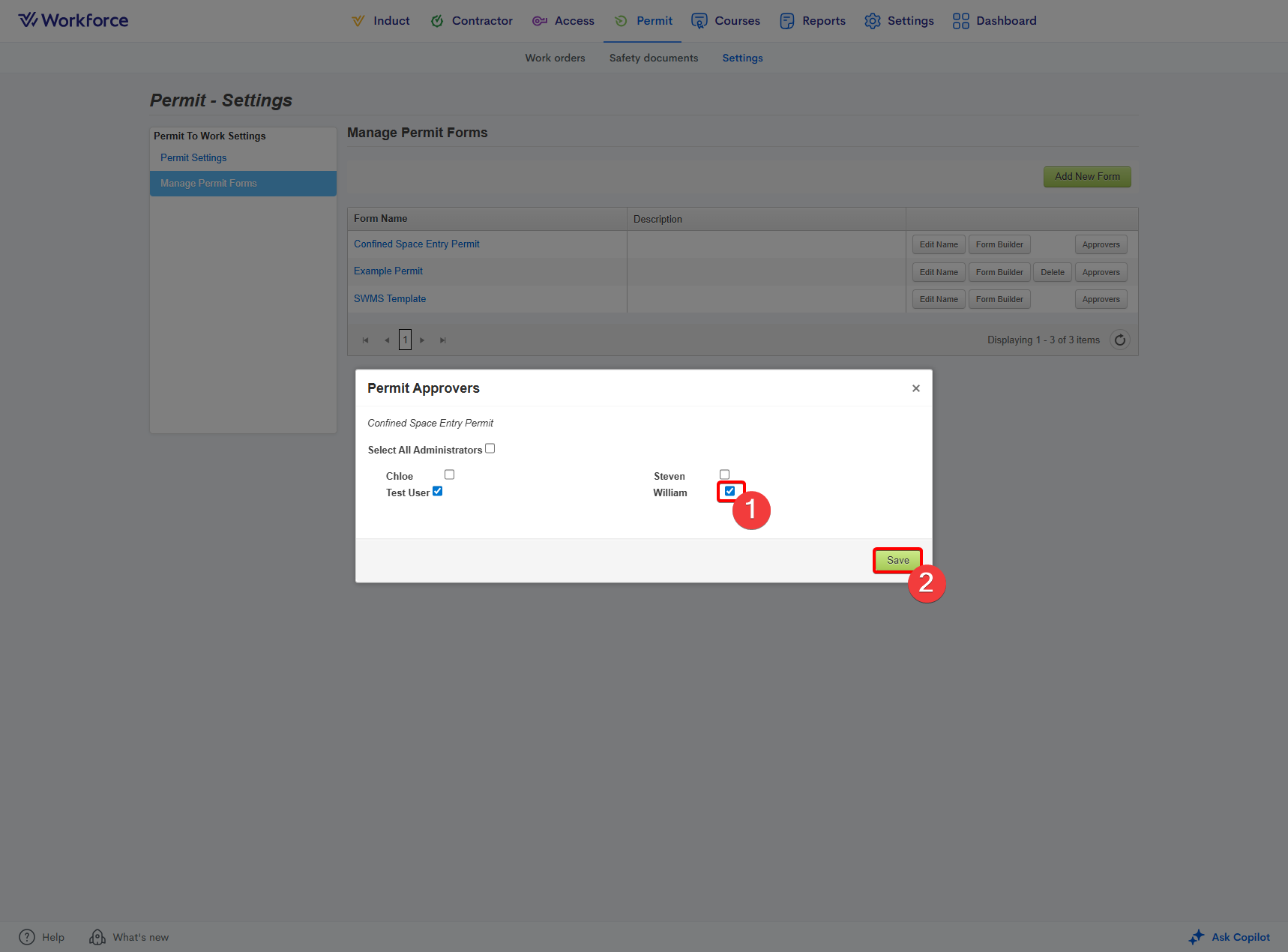Open the SWMS Template link
Image resolution: width=1288 pixels, height=952 pixels.
tap(390, 298)
